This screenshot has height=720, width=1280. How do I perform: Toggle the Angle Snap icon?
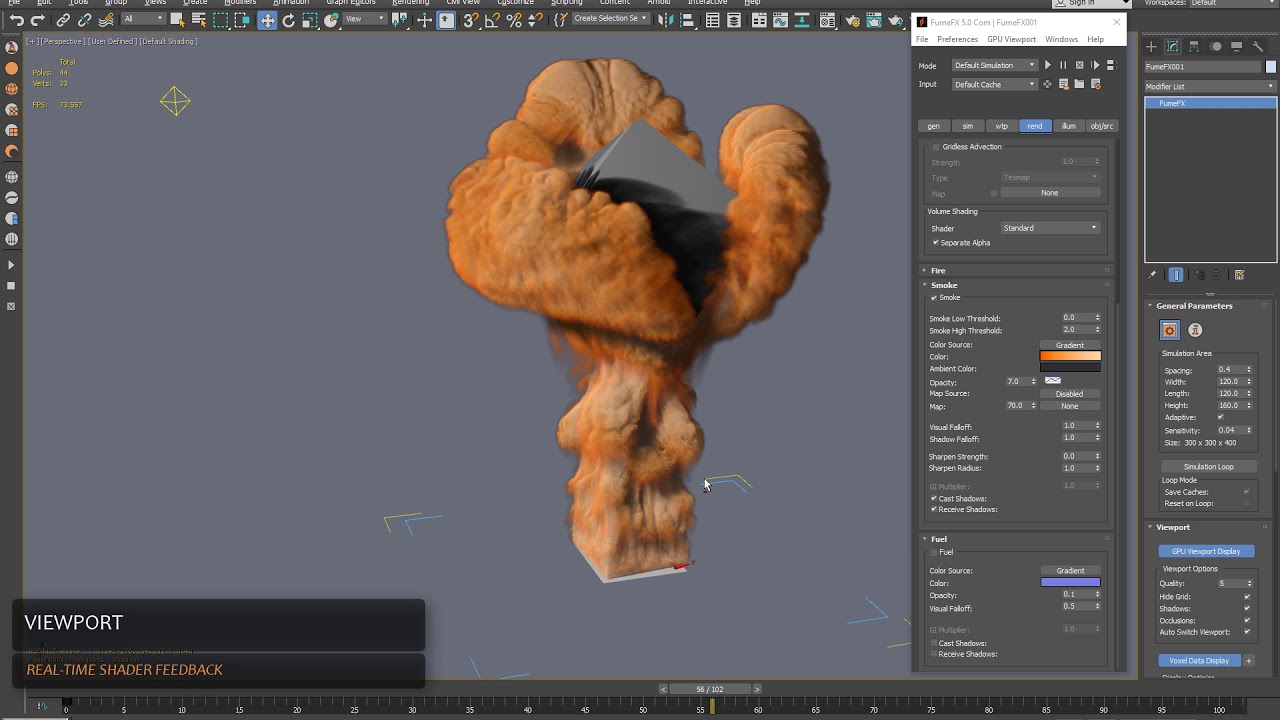[492, 20]
